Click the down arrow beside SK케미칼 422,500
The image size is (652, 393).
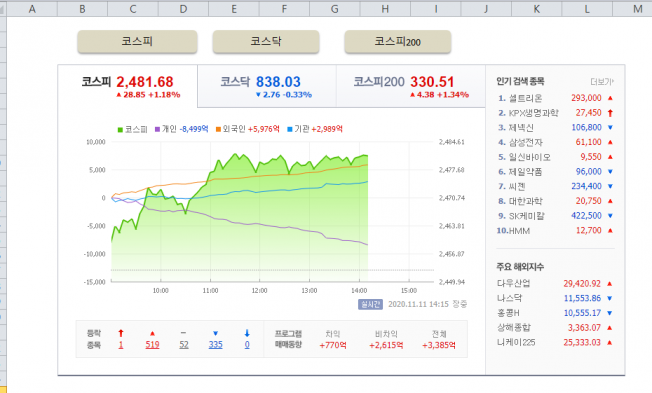(x=610, y=216)
